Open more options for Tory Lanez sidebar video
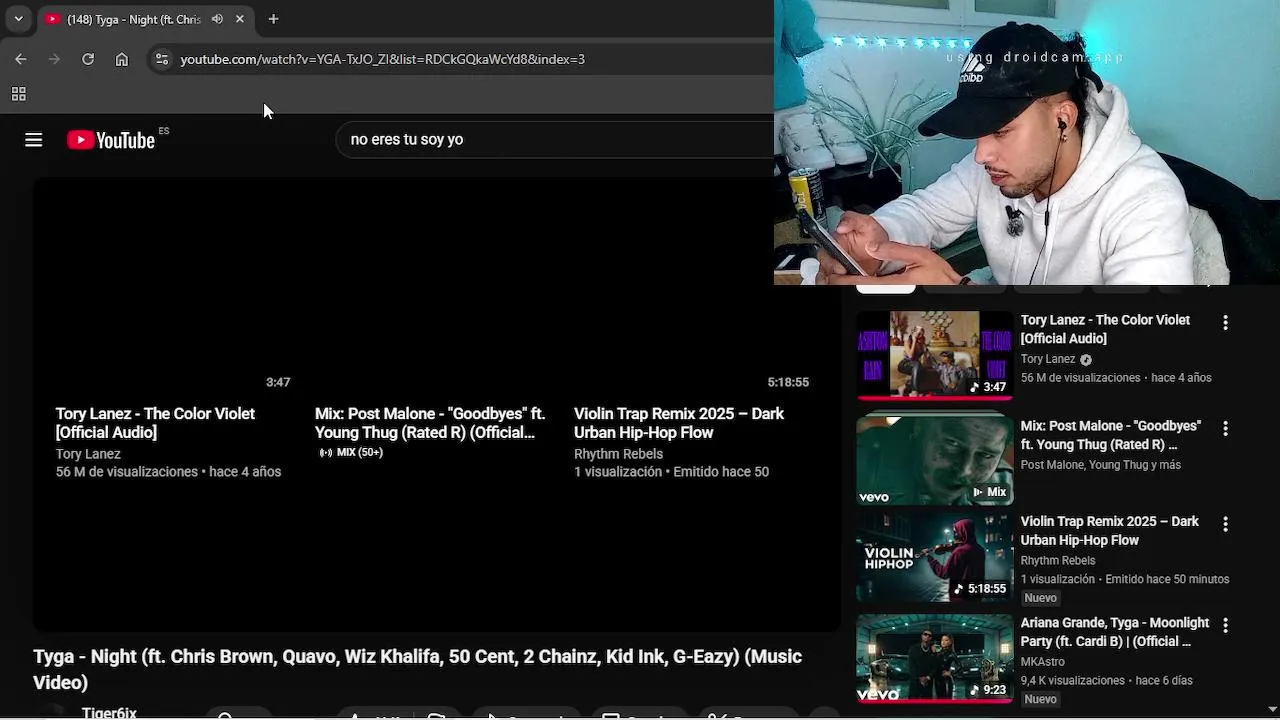This screenshot has width=1280, height=720. (x=1225, y=323)
